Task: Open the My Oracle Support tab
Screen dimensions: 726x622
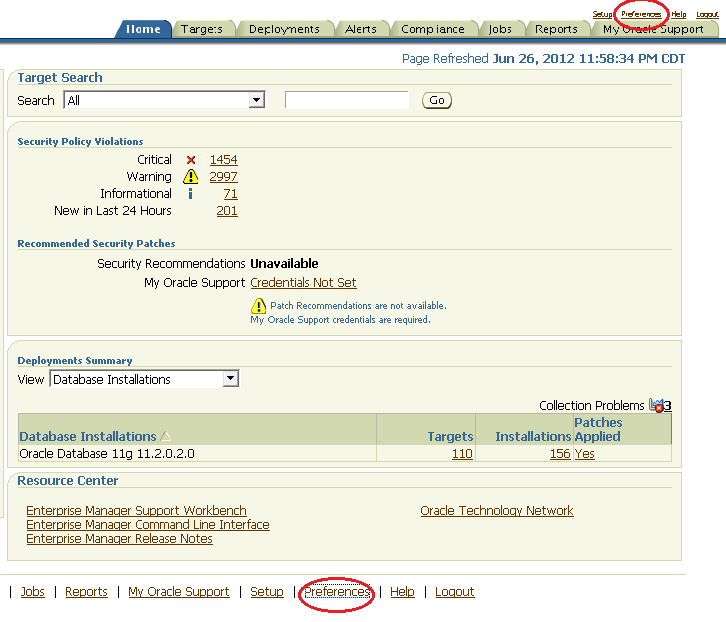Action: tap(653, 29)
